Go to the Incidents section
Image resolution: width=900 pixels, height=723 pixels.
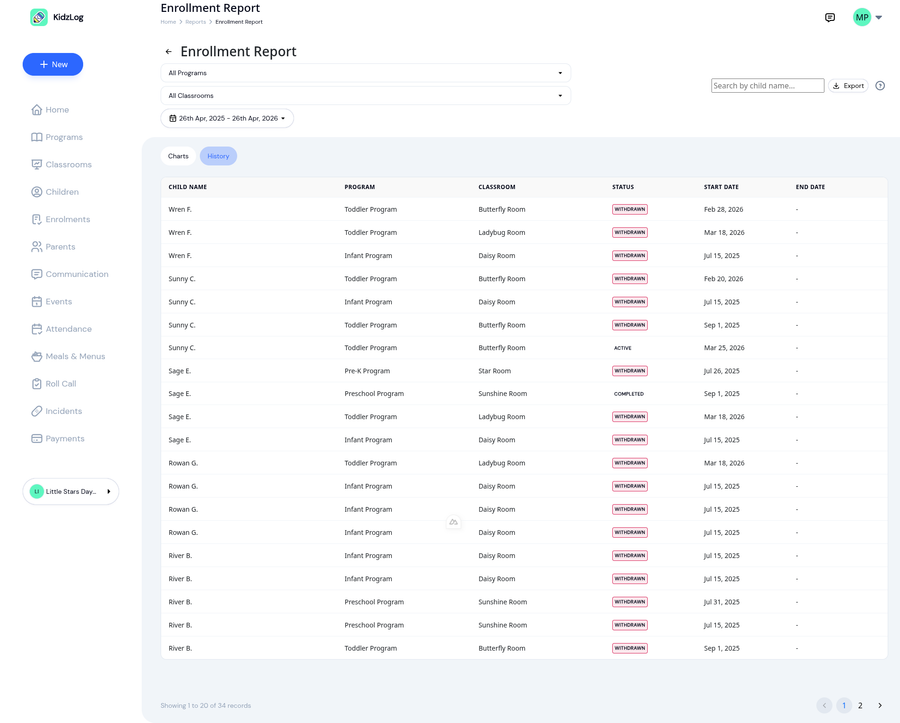57,411
